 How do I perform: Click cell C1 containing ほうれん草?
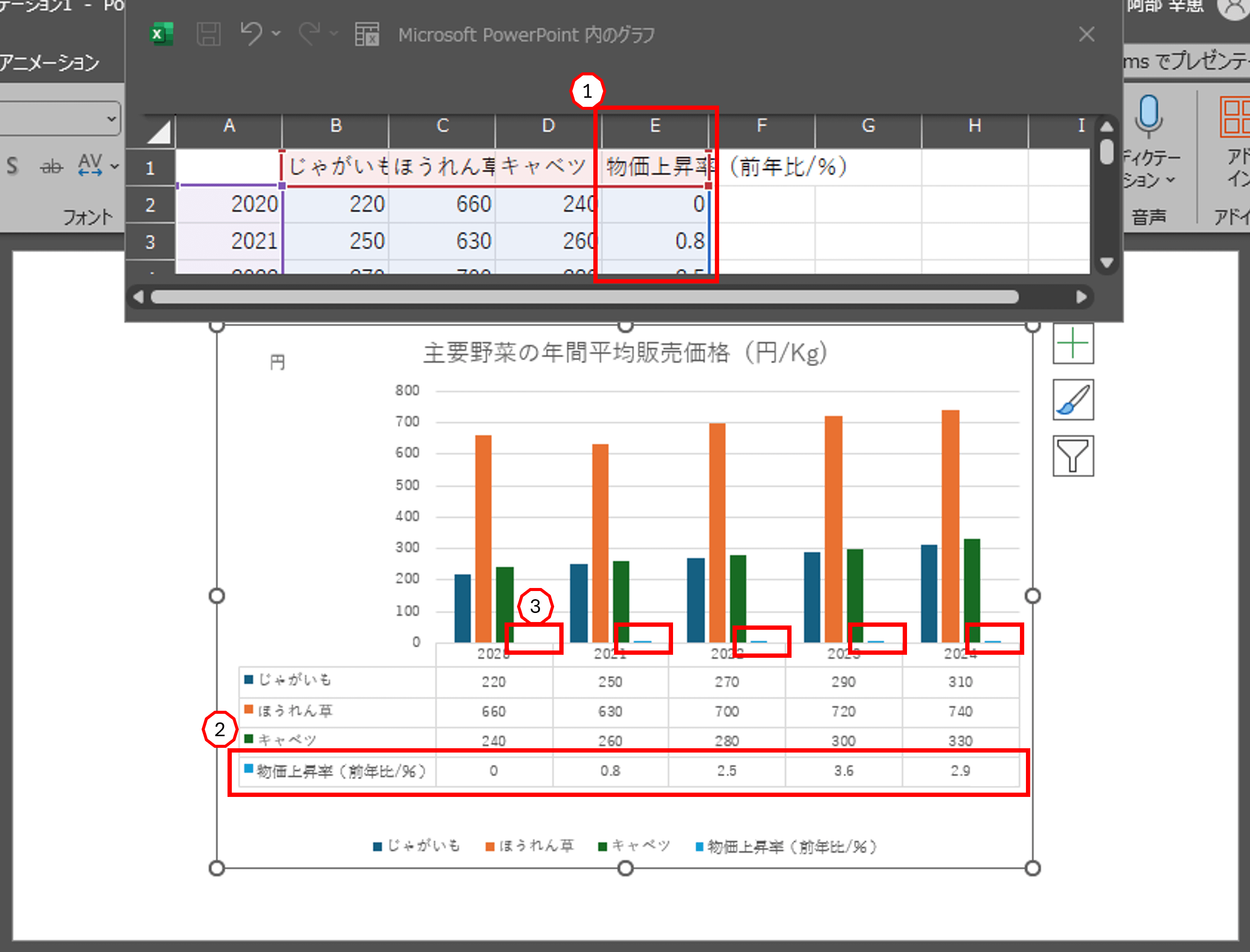point(442,167)
